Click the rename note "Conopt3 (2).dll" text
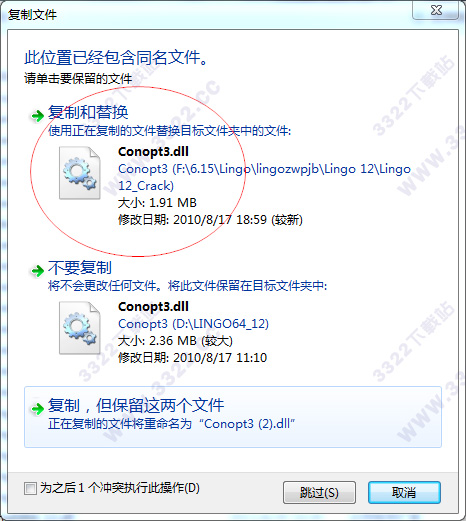The height and width of the screenshot is (521, 466). coord(247,424)
